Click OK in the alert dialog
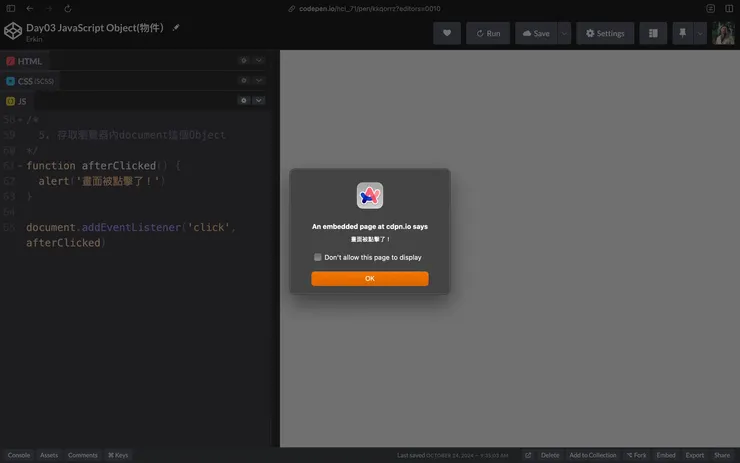The image size is (740, 463). click(370, 278)
